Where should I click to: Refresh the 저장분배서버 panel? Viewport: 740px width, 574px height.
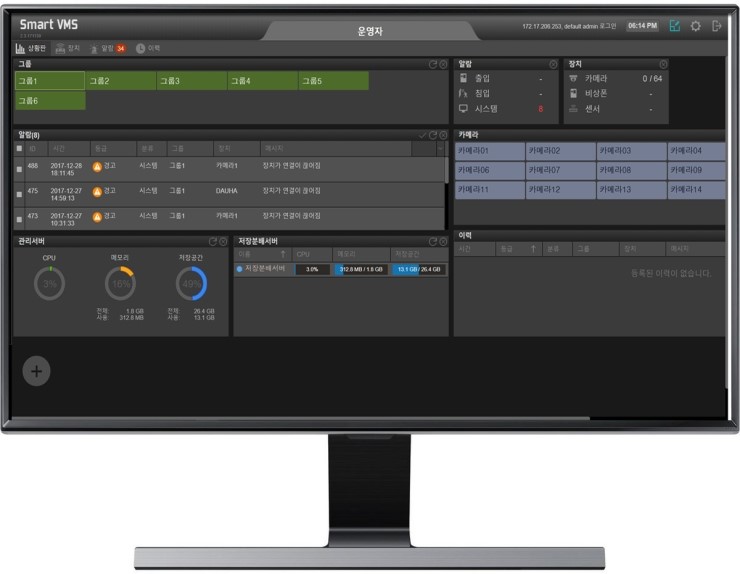point(433,242)
